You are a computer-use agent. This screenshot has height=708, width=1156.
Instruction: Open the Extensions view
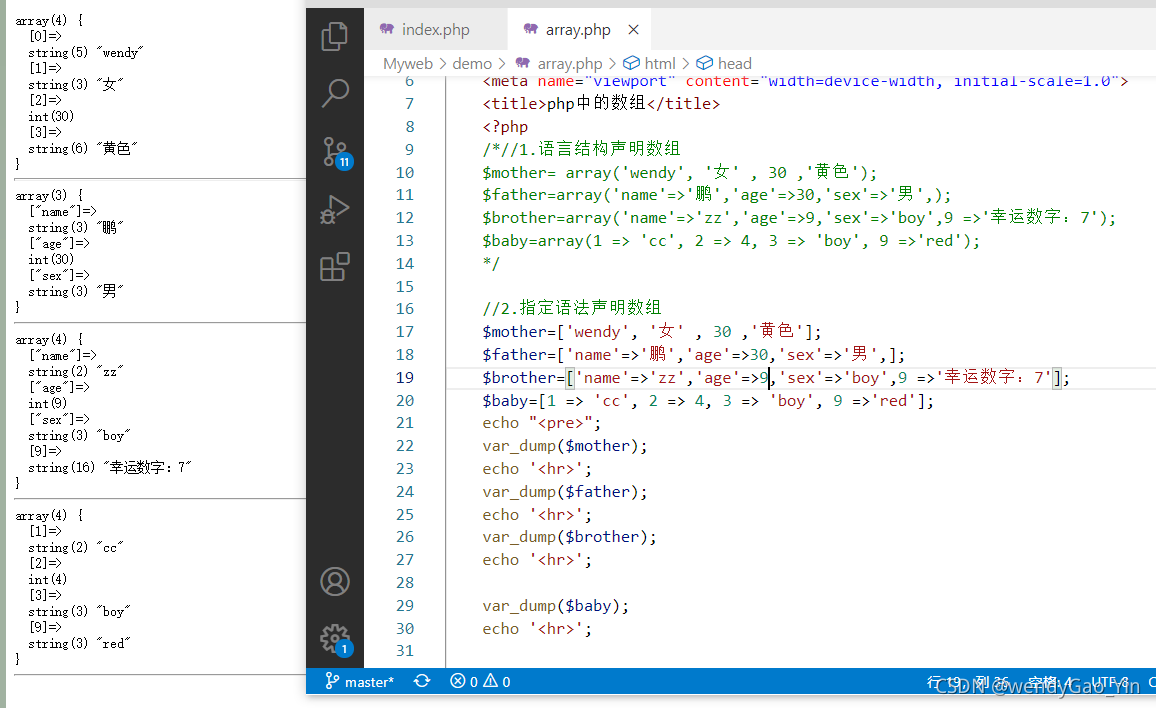tap(335, 267)
